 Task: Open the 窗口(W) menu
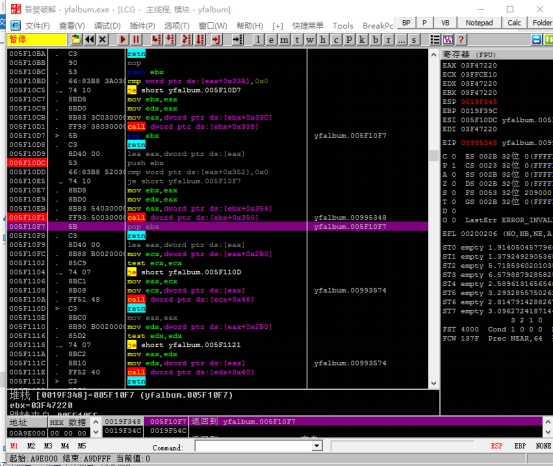pyautogui.click(x=213, y=26)
